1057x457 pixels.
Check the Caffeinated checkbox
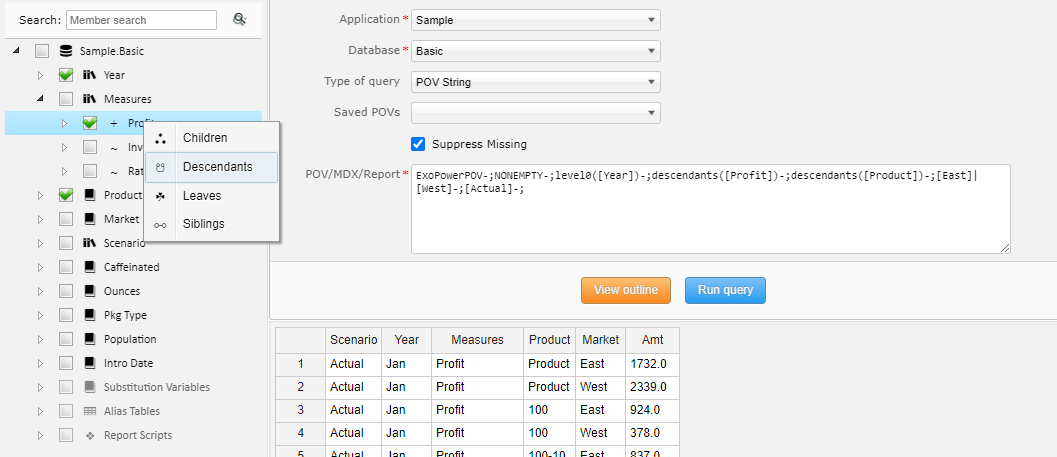[66, 267]
